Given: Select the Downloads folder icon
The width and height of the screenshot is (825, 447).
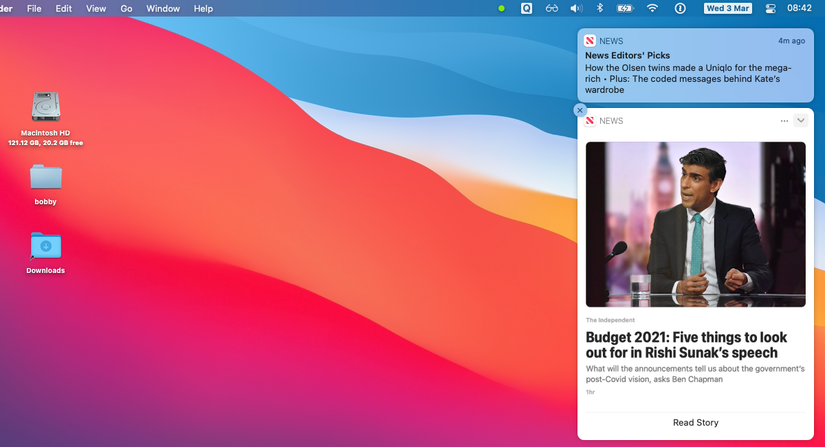Looking at the screenshot, I should coord(46,246).
